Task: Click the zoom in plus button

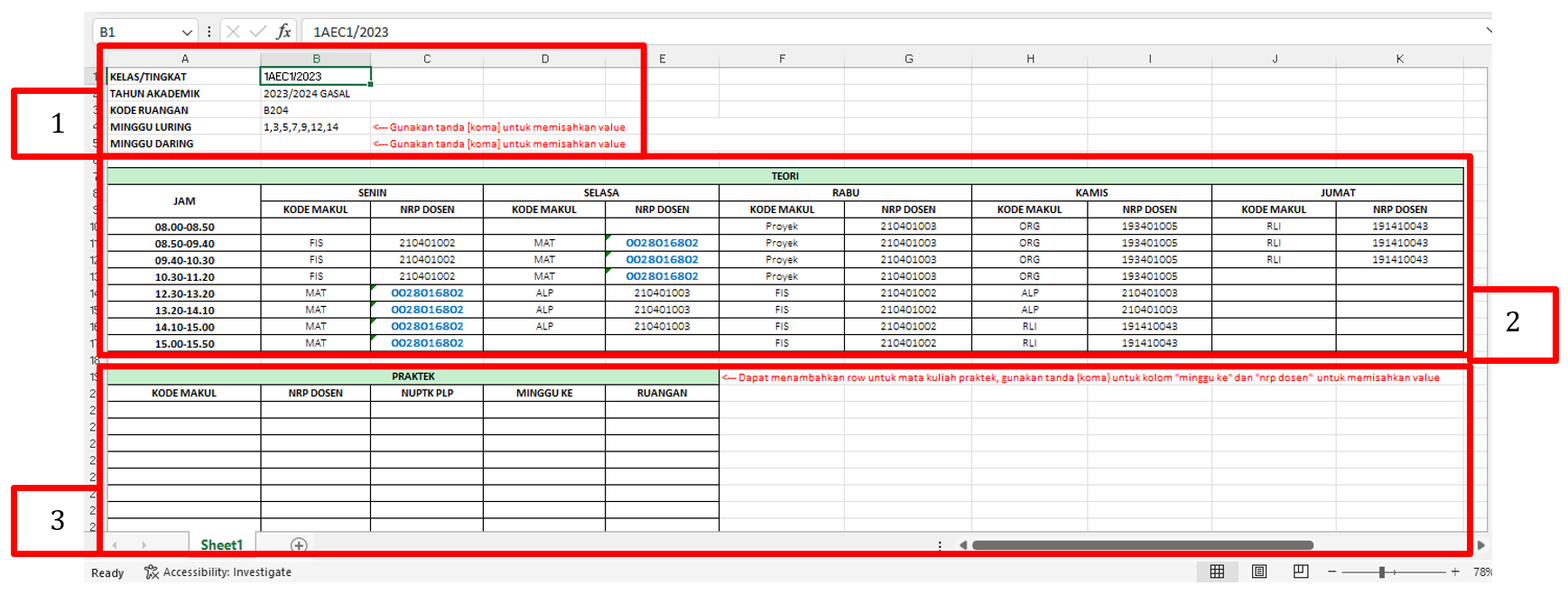Action: tap(1455, 571)
